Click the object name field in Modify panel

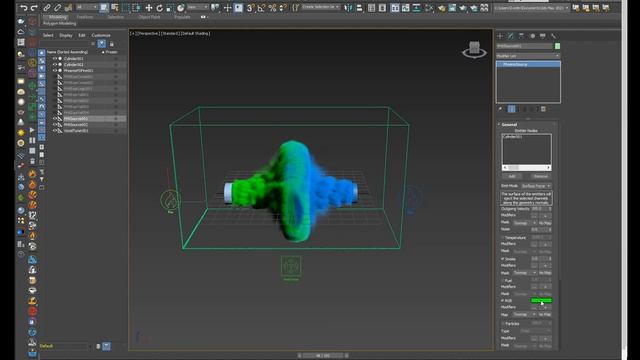click(524, 46)
